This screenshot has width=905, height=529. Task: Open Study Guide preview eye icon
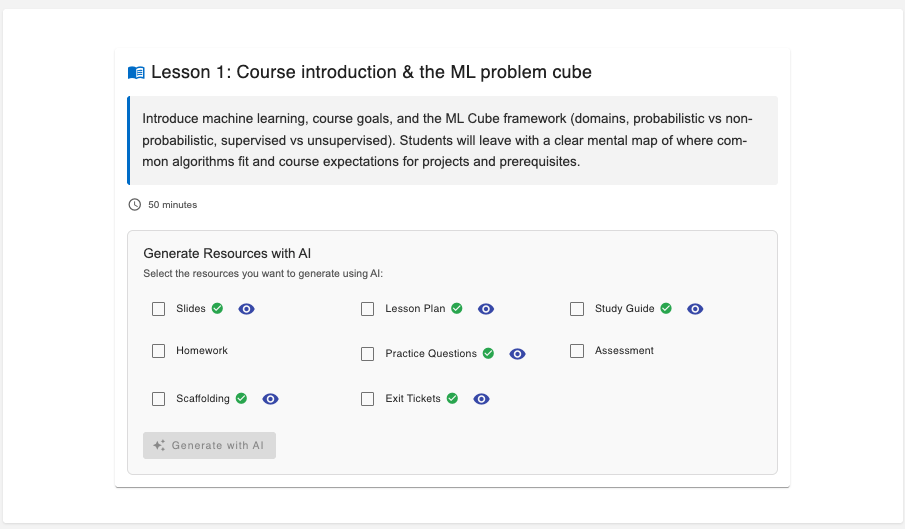[x=696, y=309]
